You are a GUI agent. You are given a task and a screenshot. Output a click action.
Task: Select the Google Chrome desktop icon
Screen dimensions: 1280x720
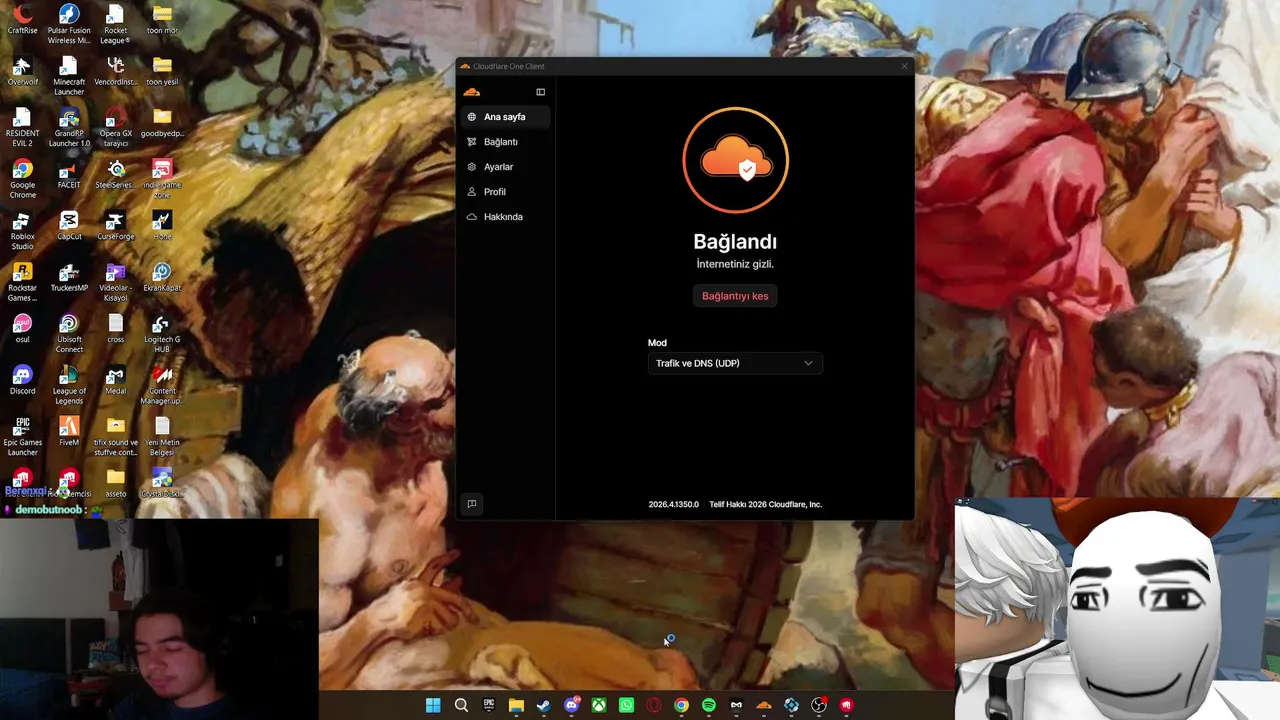[22, 180]
